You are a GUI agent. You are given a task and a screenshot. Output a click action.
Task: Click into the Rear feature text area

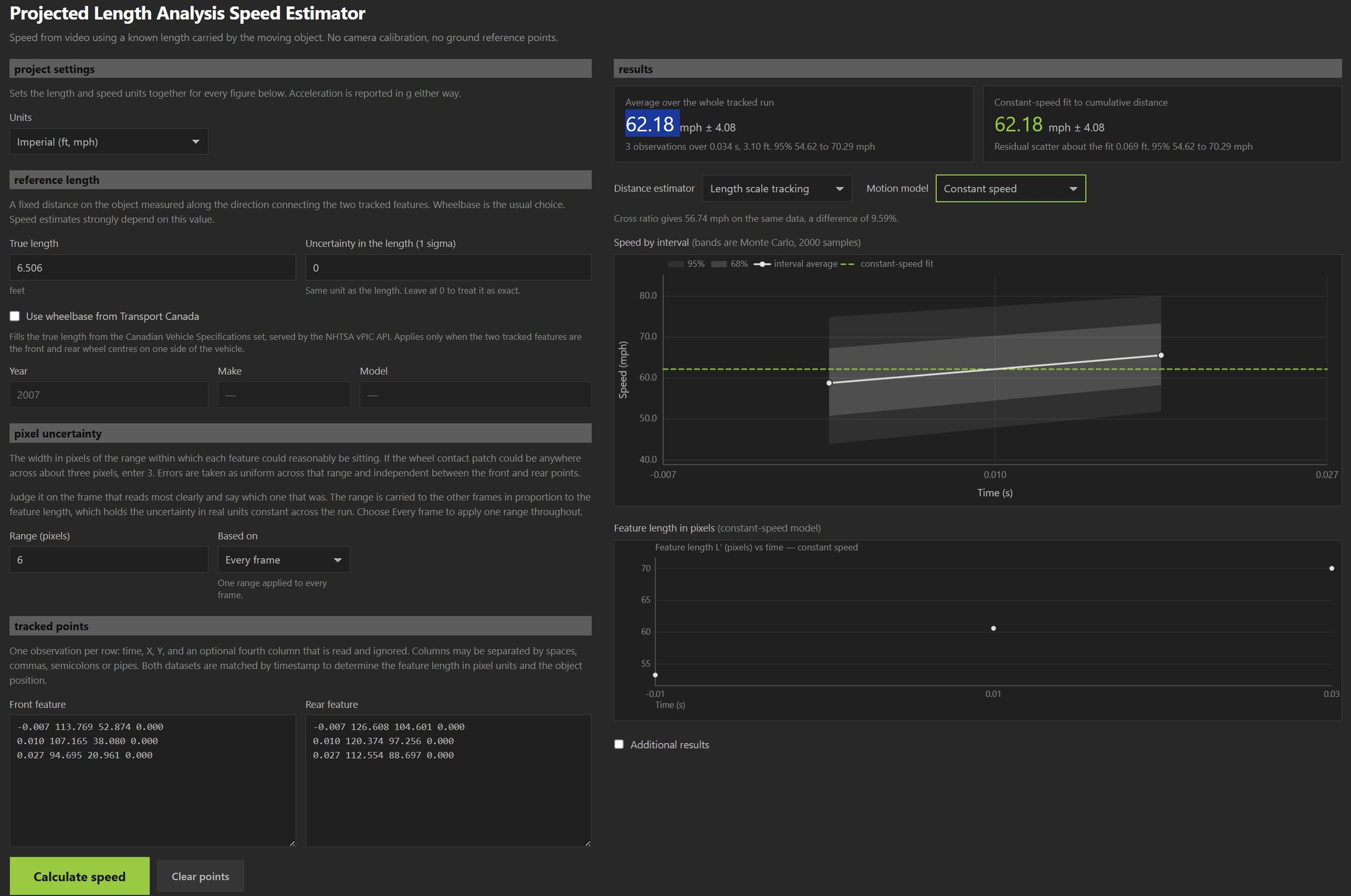[449, 780]
